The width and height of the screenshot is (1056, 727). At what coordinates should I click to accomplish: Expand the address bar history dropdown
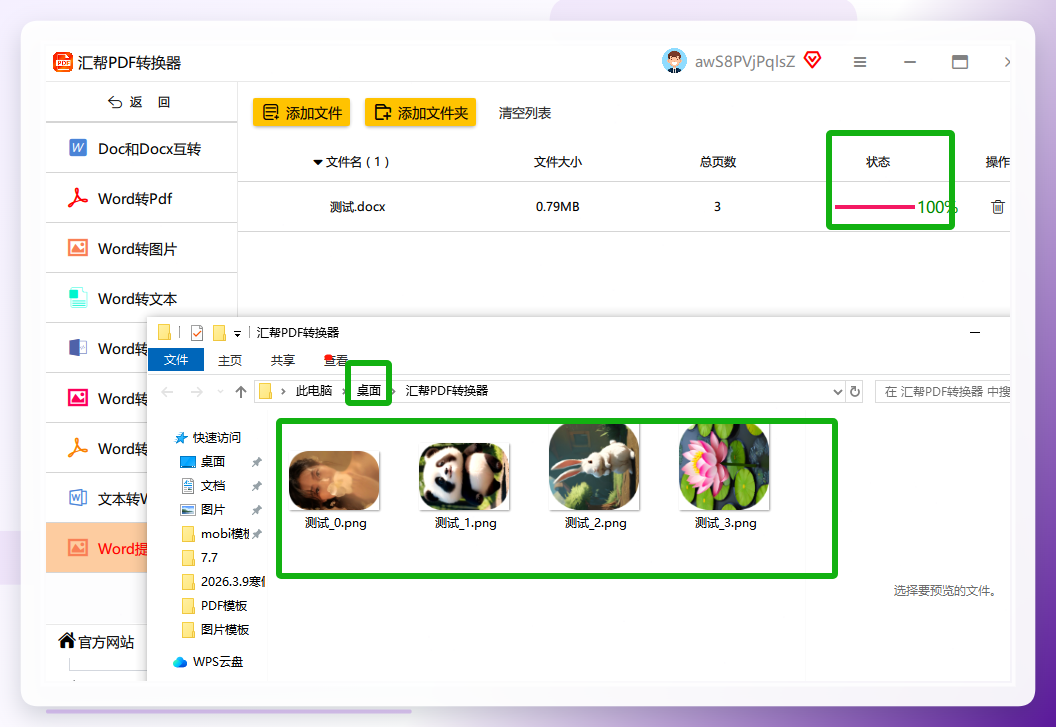pyautogui.click(x=837, y=391)
